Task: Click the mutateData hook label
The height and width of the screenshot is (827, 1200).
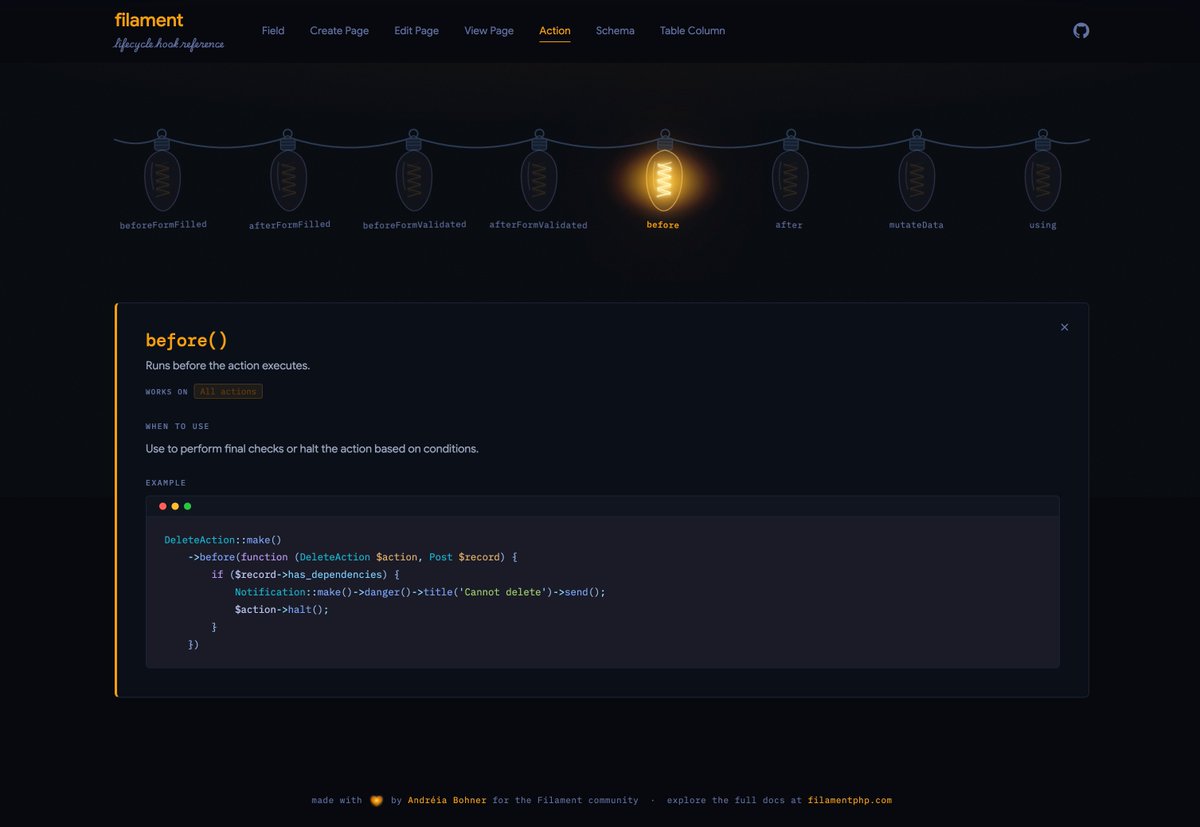Action: click(916, 225)
